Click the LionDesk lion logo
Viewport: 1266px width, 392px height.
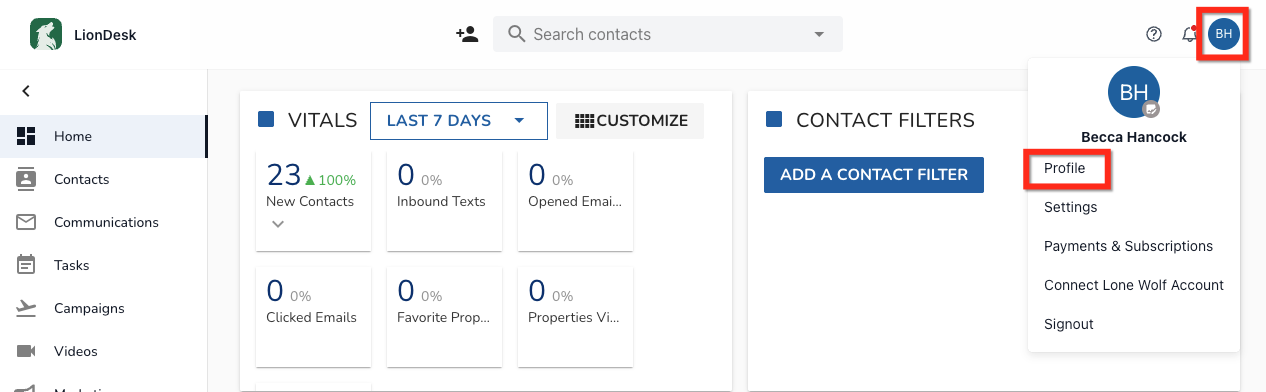[45, 34]
